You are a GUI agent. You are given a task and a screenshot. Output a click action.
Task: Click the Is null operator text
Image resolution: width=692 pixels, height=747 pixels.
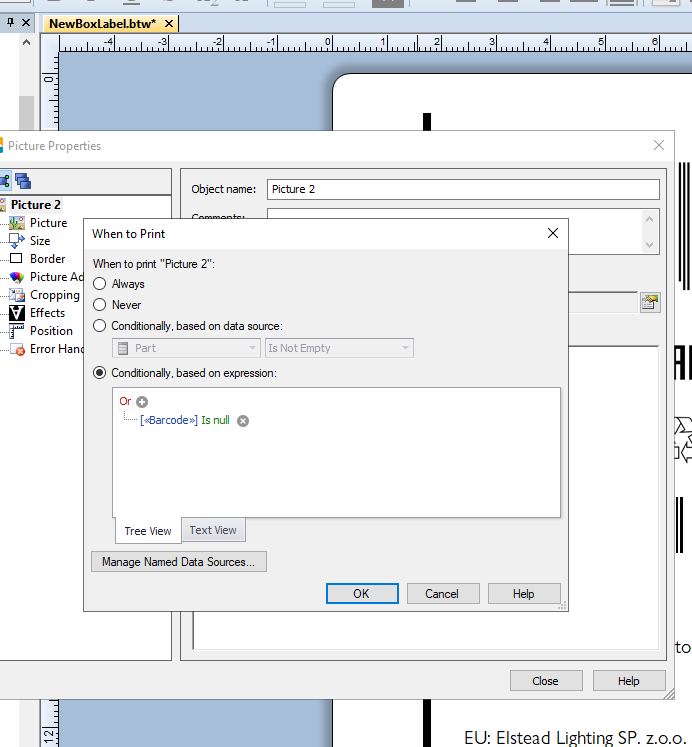click(x=215, y=420)
